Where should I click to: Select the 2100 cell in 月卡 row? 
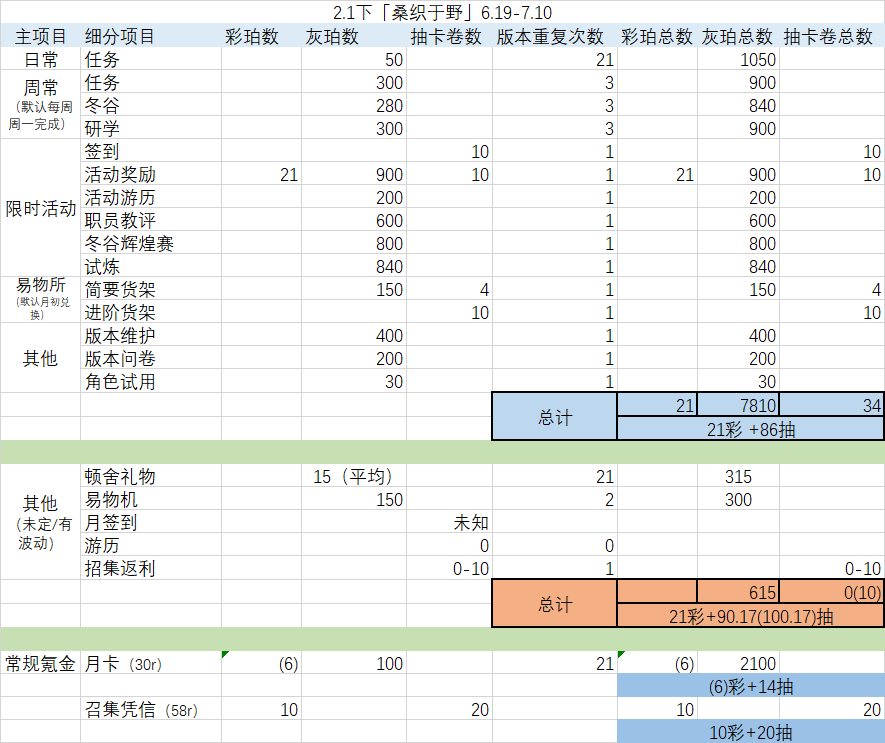click(738, 662)
